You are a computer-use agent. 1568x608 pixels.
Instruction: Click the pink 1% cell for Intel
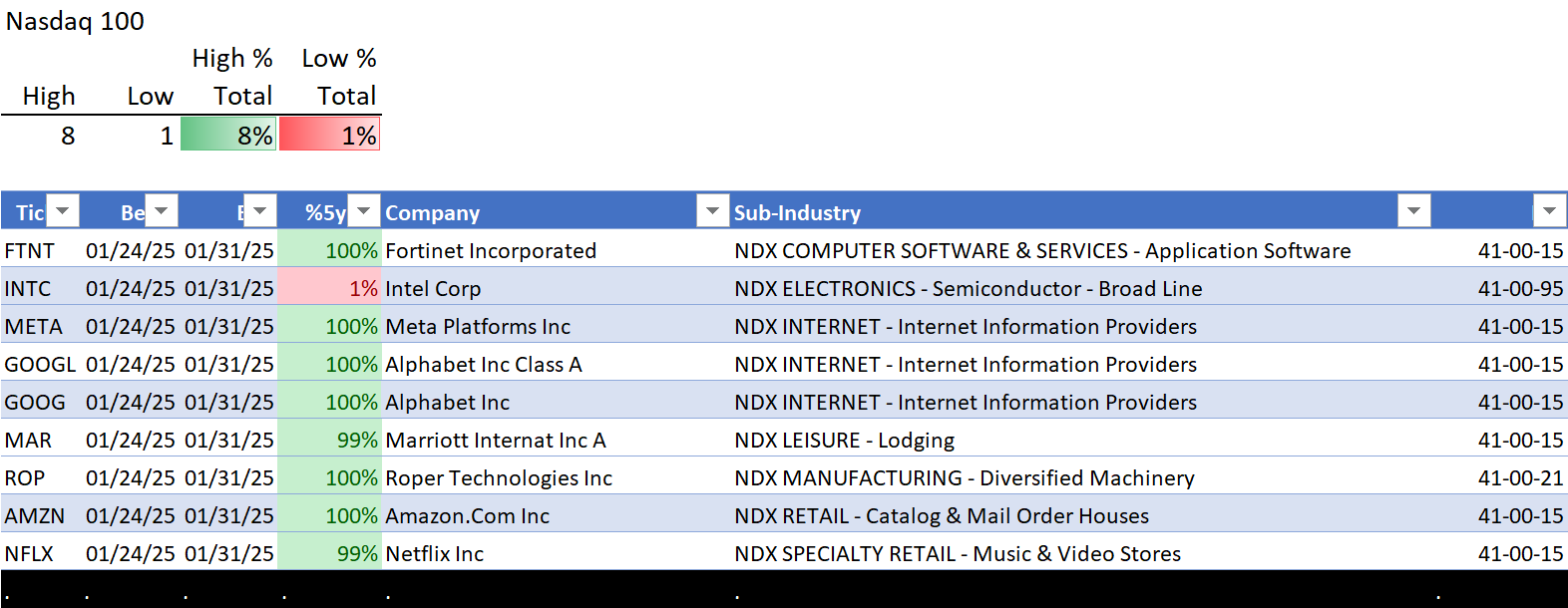click(x=330, y=288)
